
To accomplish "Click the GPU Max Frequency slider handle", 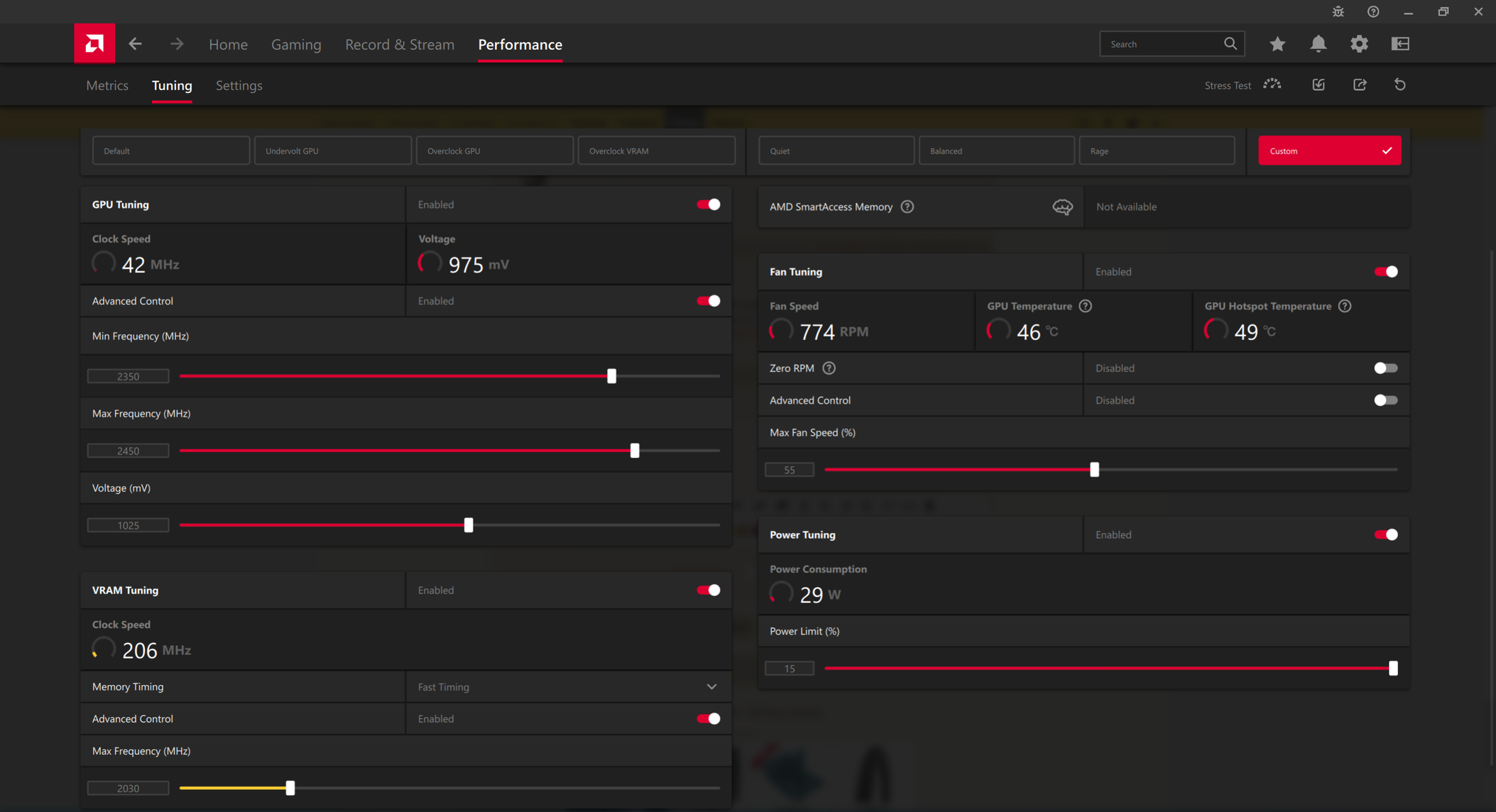I will tap(635, 450).
